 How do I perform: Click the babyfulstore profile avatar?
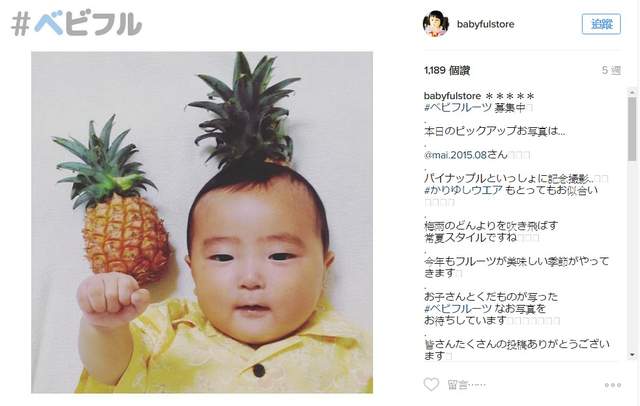tap(436, 24)
